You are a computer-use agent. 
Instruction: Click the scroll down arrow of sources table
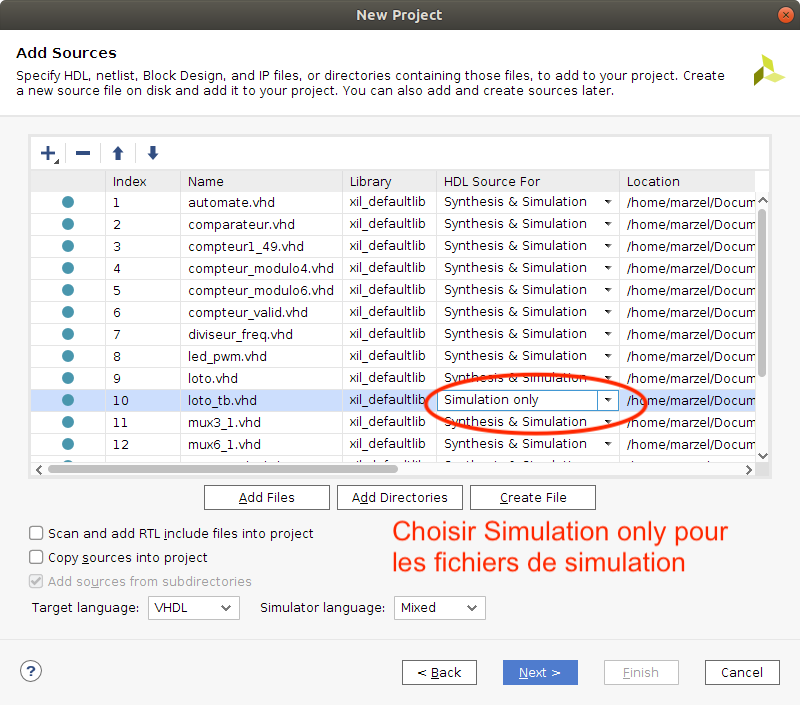click(763, 456)
